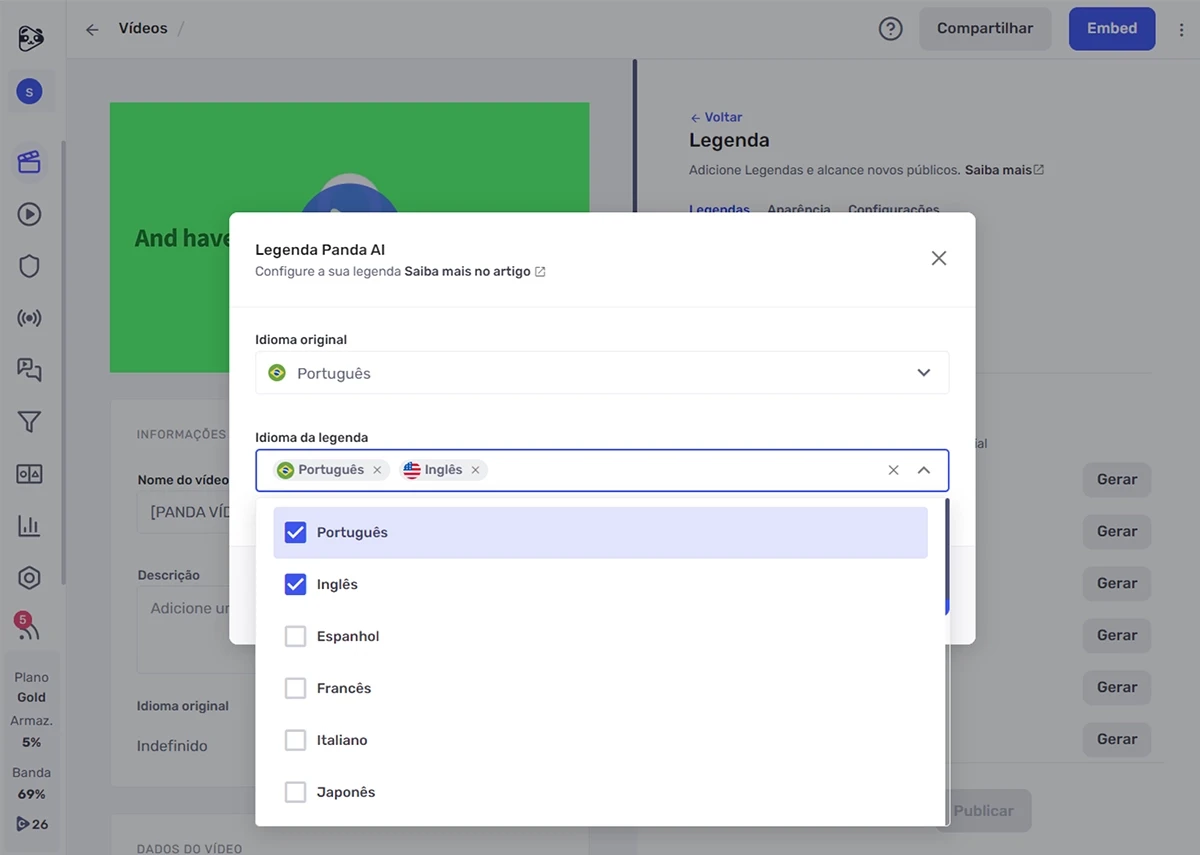The width and height of the screenshot is (1200, 855).
Task: Click the Idioma da legenda input area
Action: point(602,470)
